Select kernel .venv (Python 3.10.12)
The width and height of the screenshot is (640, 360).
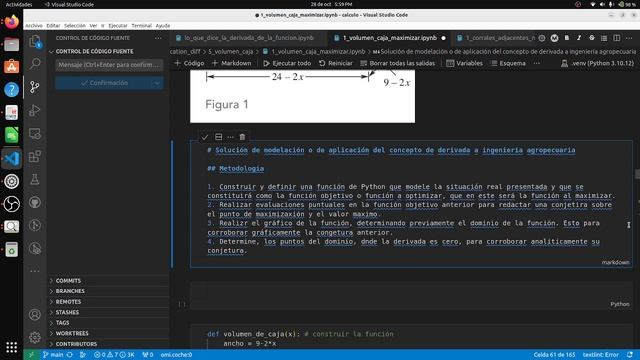(x=598, y=63)
